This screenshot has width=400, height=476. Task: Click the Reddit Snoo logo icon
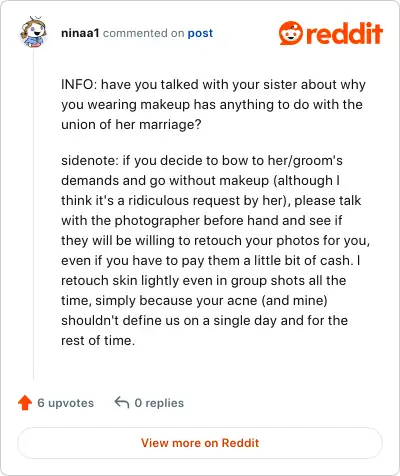click(x=291, y=33)
